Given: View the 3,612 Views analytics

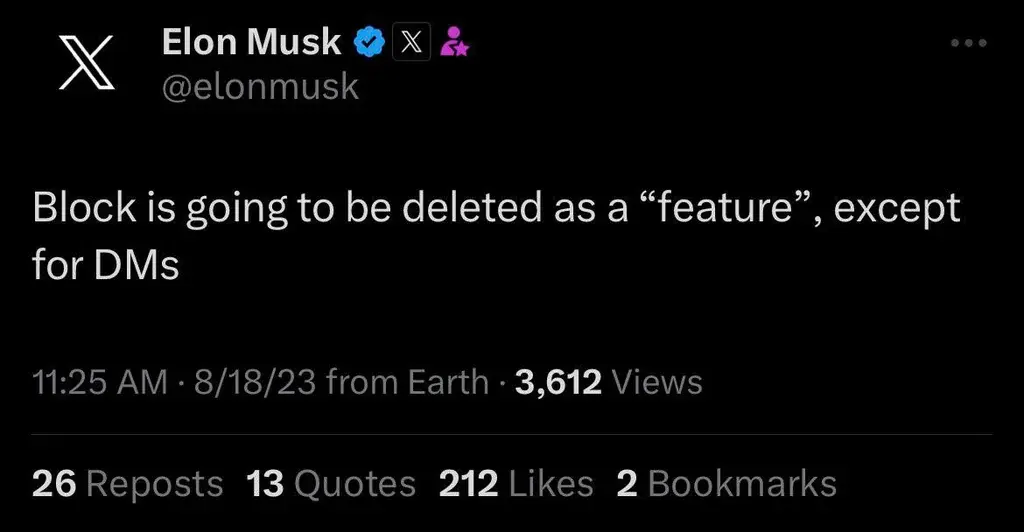Looking at the screenshot, I should [x=608, y=381].
